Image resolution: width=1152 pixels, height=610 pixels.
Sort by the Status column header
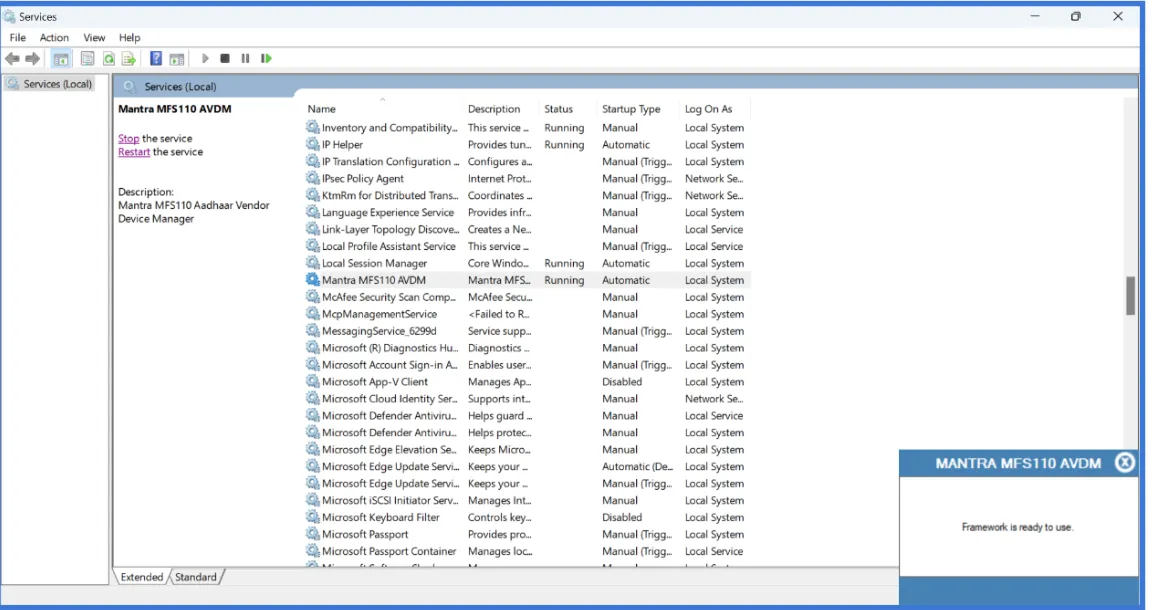pos(558,109)
